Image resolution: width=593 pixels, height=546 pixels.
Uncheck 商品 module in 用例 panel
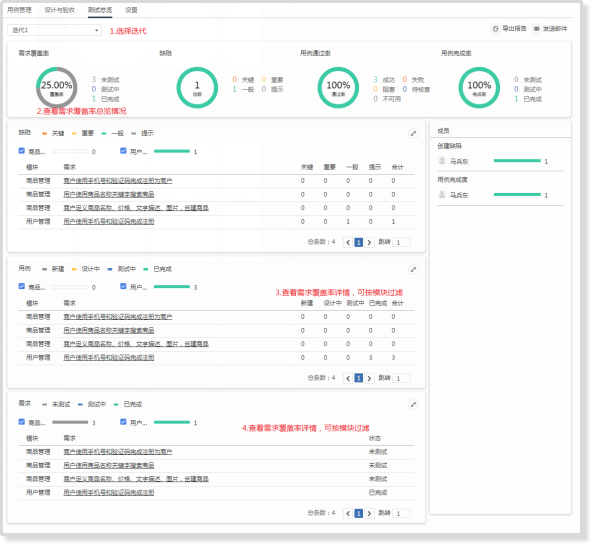click(22, 286)
